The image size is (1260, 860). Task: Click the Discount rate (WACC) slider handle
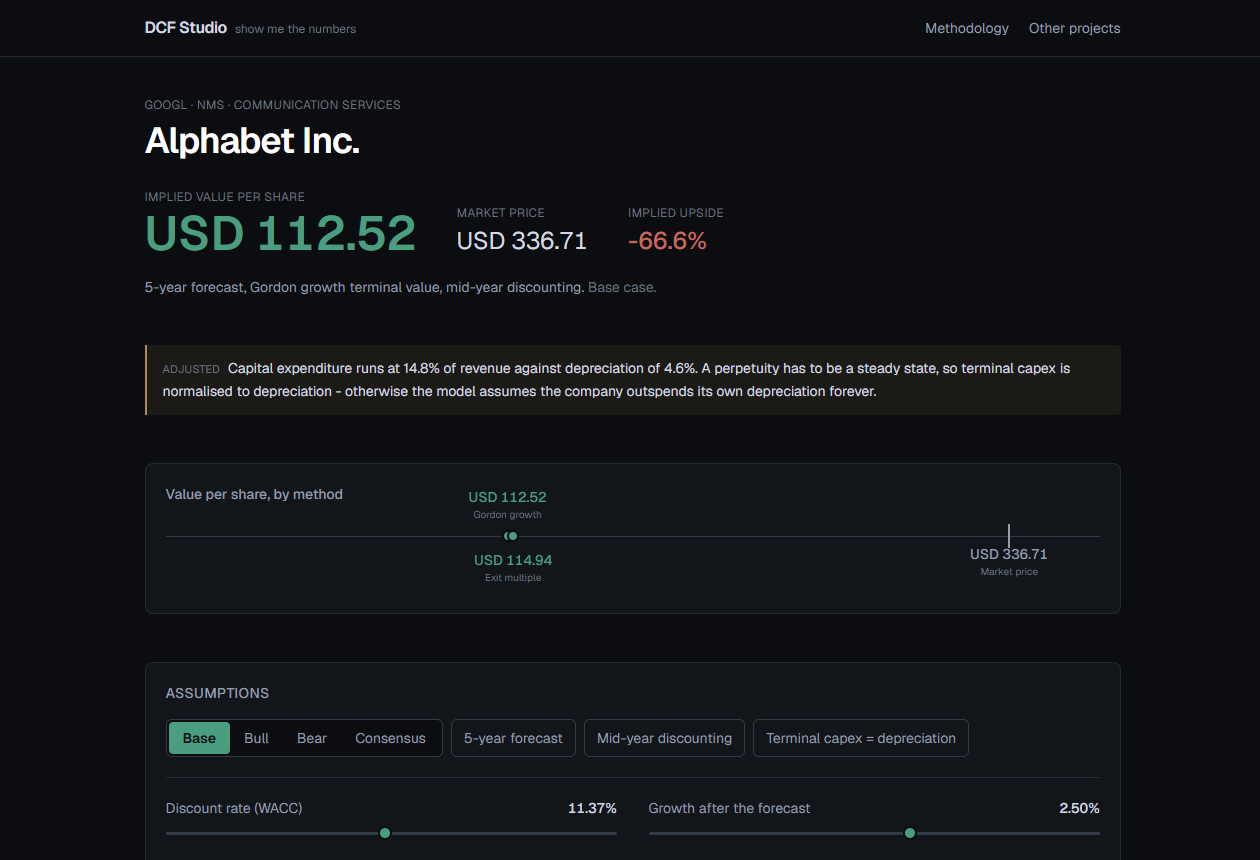point(385,833)
